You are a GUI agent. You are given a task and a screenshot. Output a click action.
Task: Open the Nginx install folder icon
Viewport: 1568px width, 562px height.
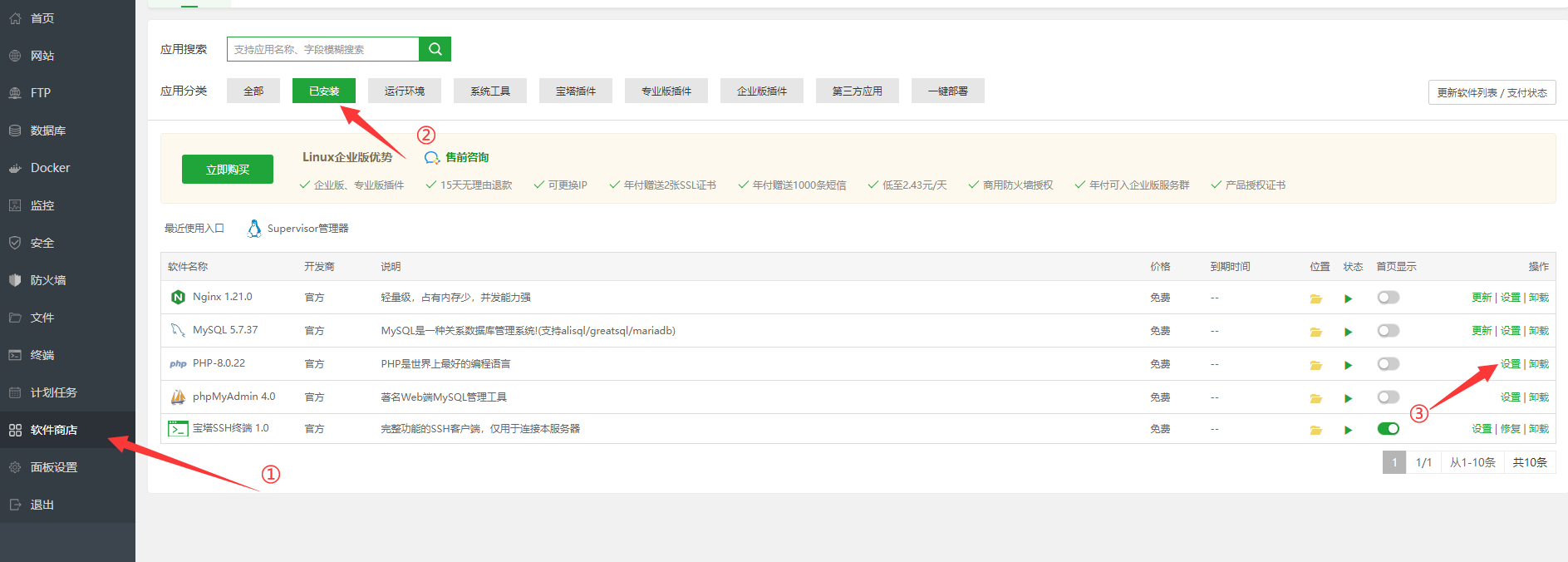click(x=1316, y=298)
